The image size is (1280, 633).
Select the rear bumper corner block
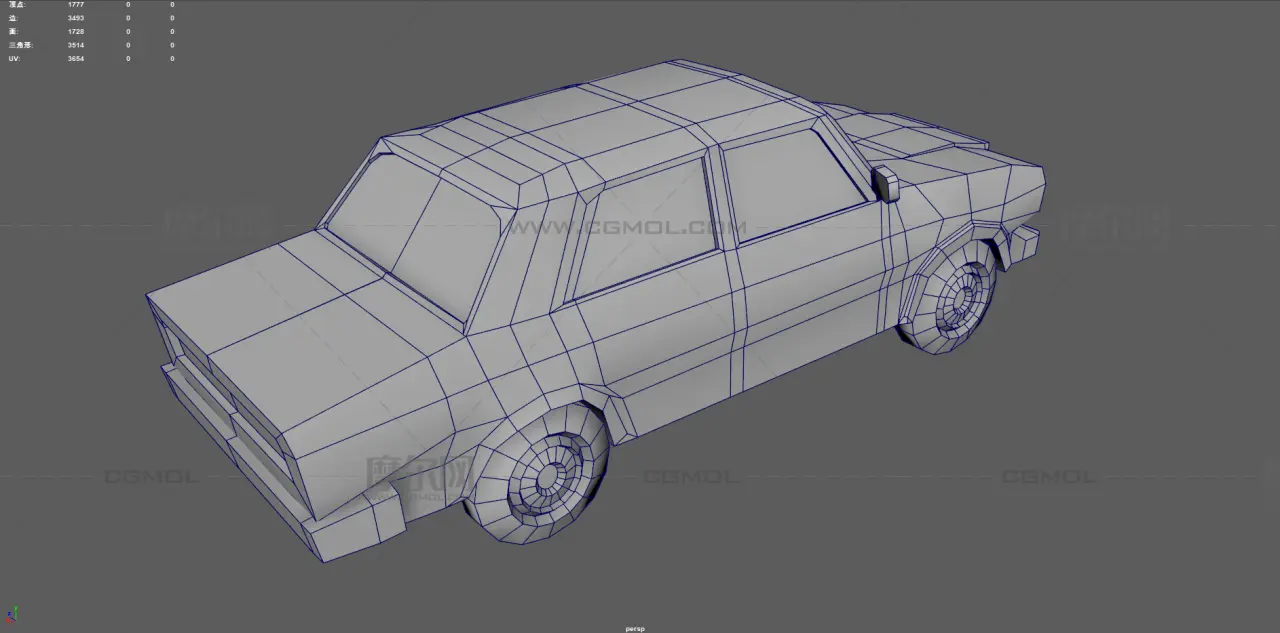point(1025,242)
